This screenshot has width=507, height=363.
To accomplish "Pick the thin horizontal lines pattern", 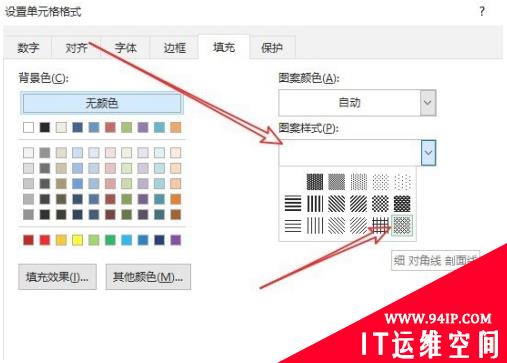I will pos(293,225).
